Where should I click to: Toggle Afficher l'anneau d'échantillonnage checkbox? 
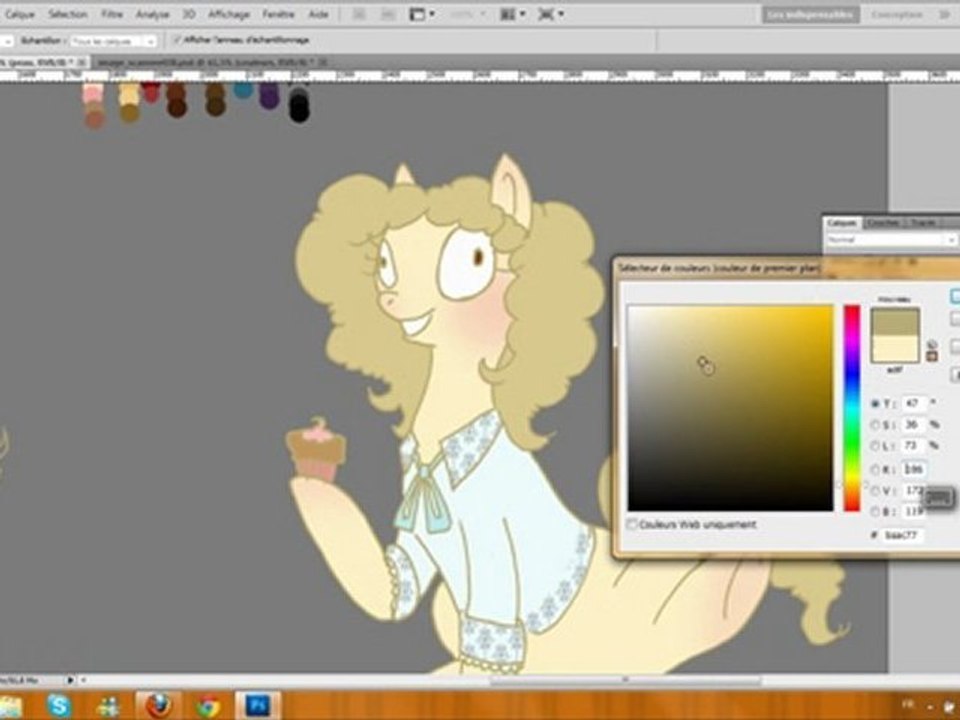click(178, 40)
